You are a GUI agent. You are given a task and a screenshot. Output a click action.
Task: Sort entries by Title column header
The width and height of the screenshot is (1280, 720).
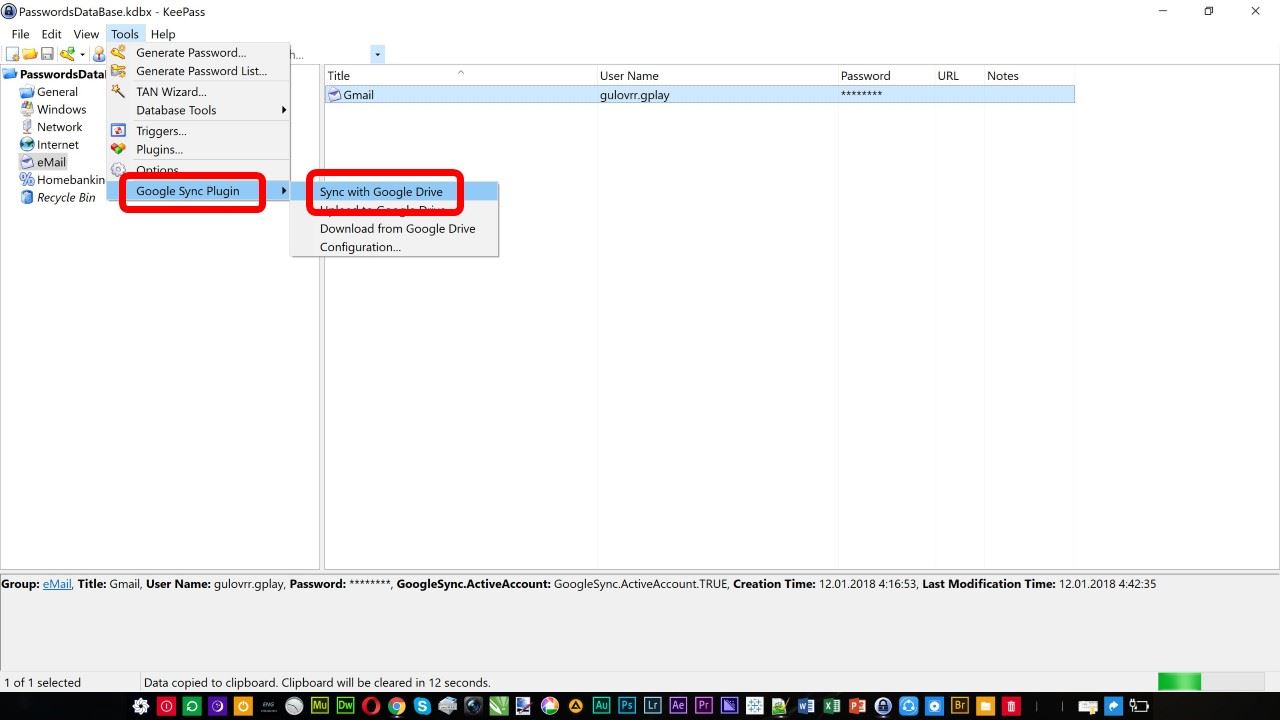click(460, 76)
